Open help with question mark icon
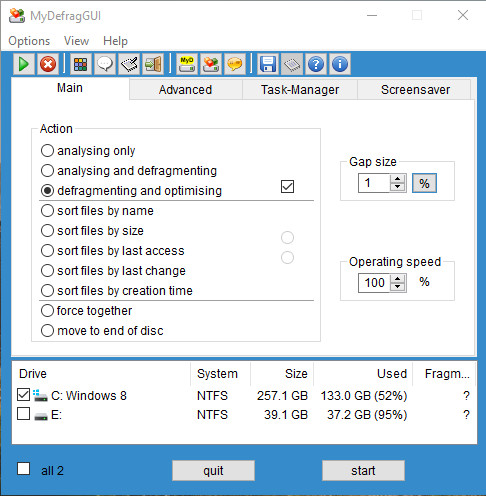 [316, 64]
